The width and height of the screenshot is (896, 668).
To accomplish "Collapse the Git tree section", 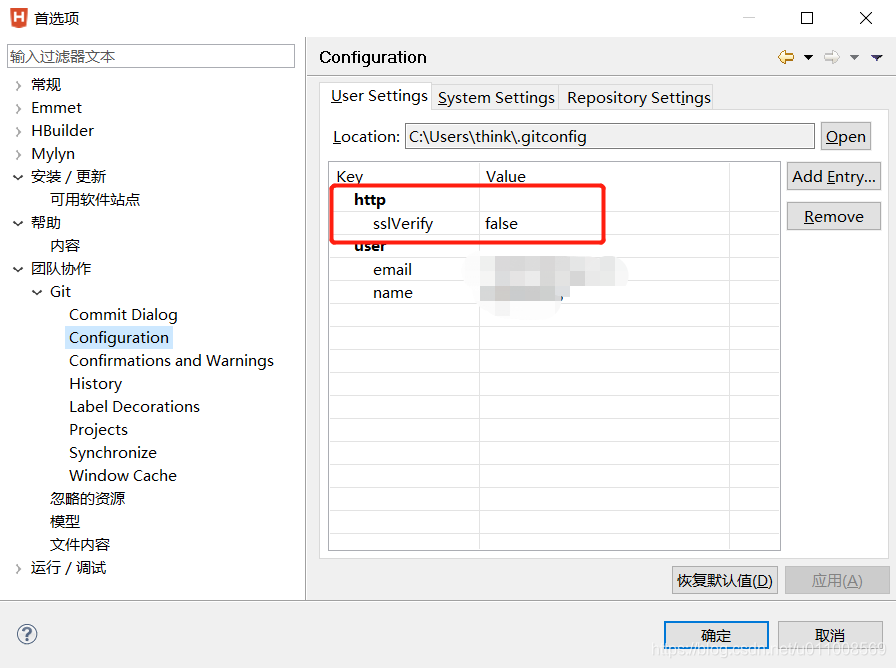I will (37, 291).
